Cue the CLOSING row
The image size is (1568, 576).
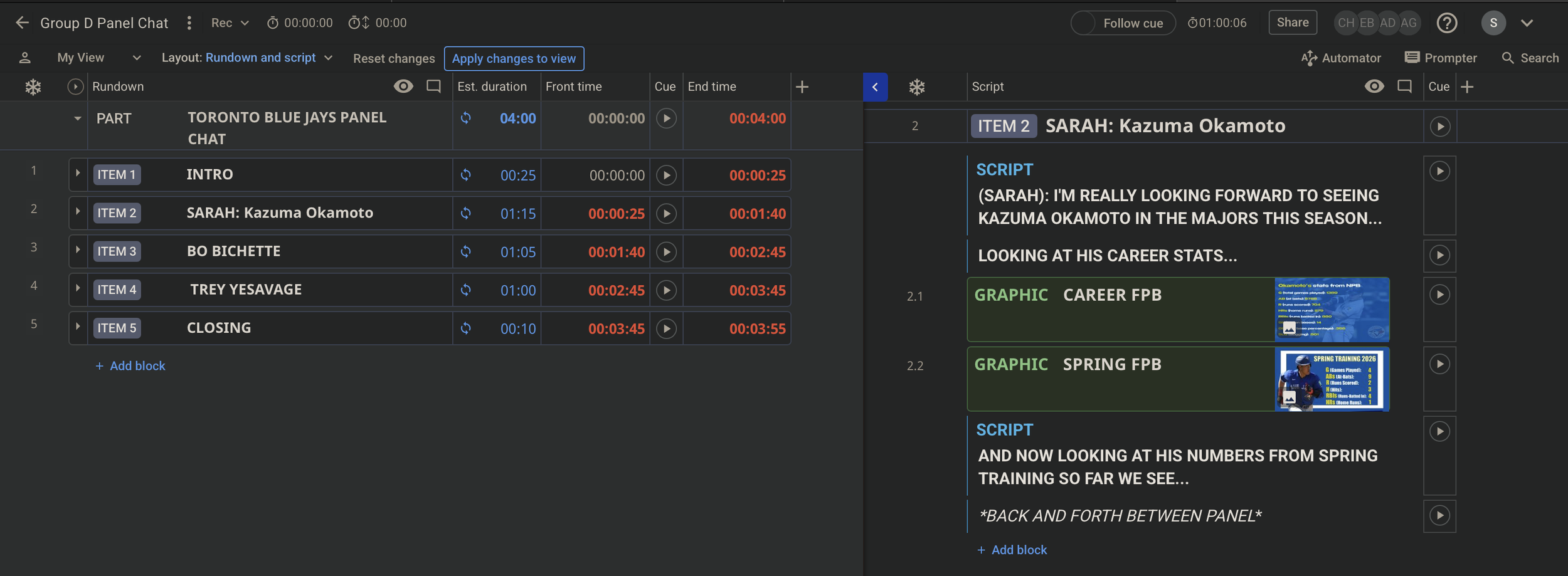tap(666, 328)
